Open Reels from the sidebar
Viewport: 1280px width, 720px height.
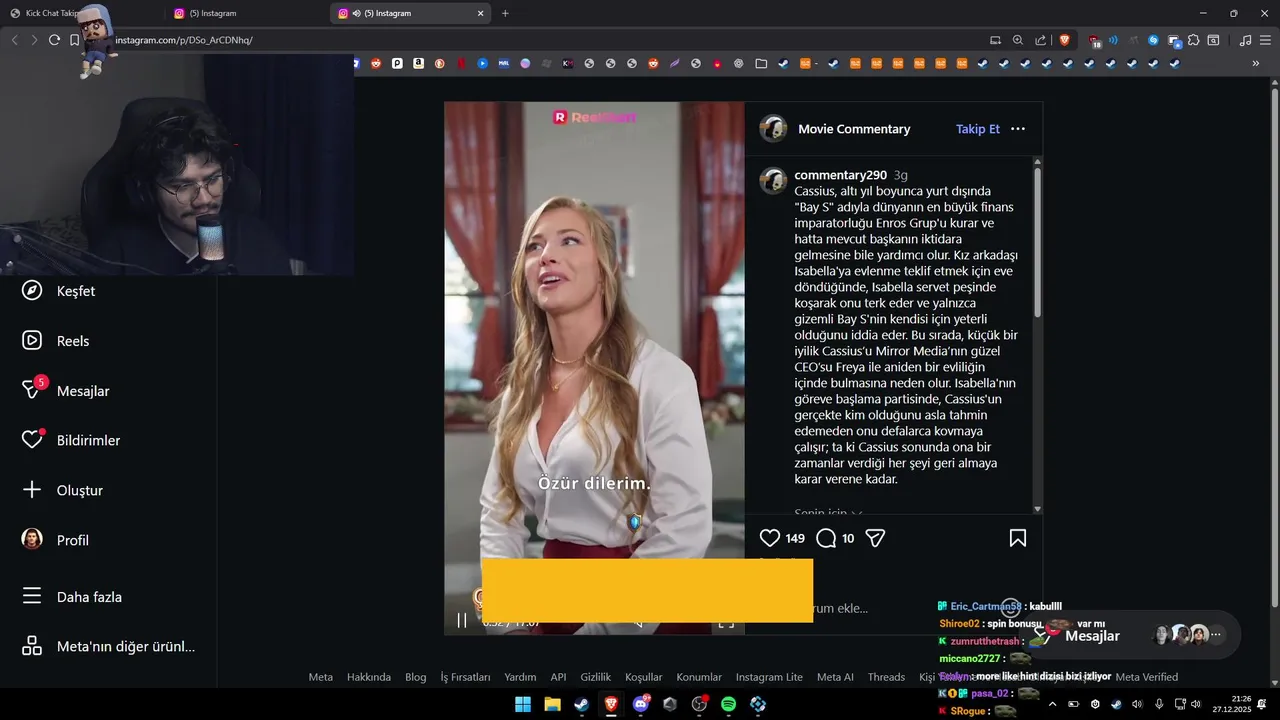(x=56, y=341)
